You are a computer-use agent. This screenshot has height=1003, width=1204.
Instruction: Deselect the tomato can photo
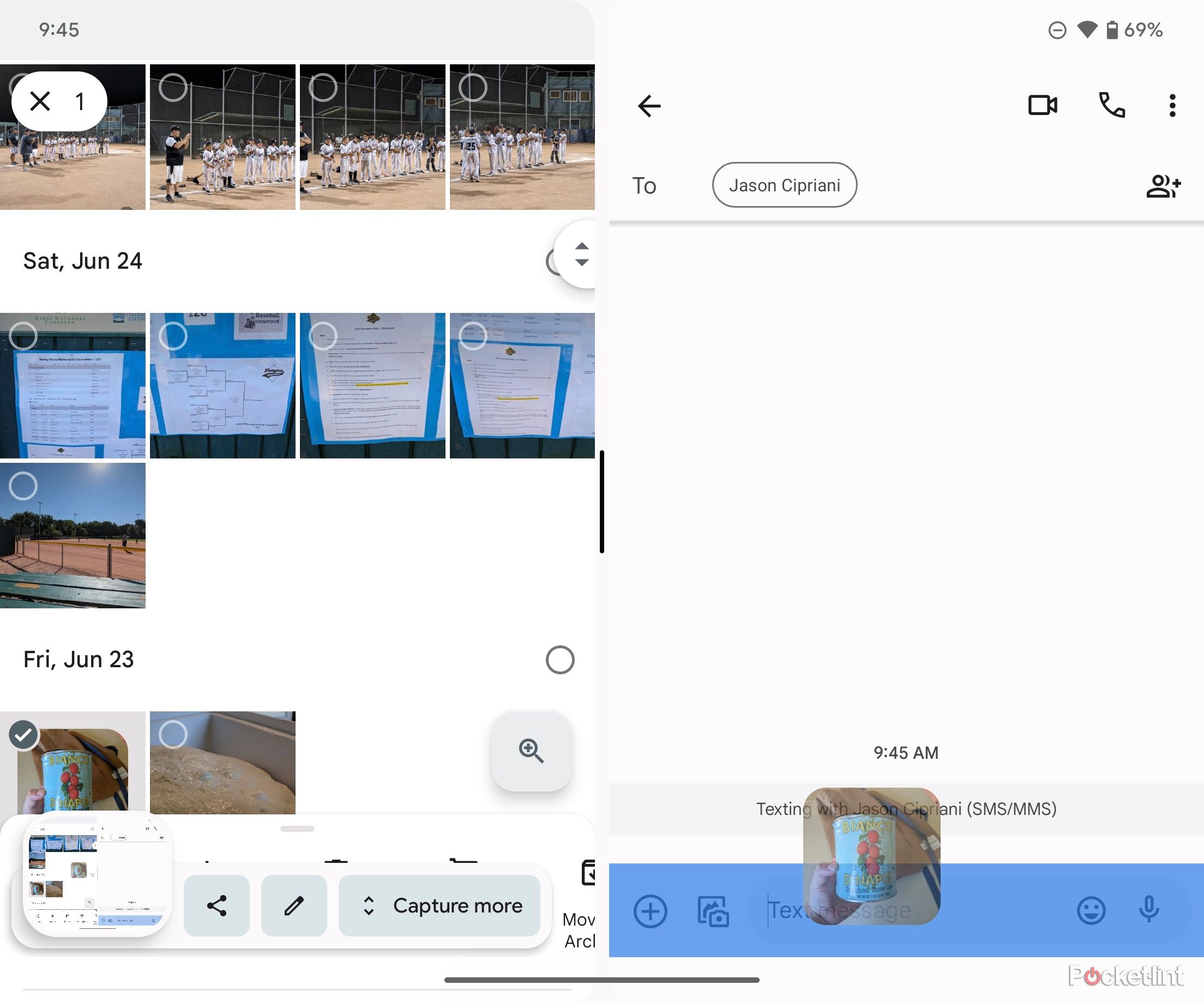(x=23, y=735)
